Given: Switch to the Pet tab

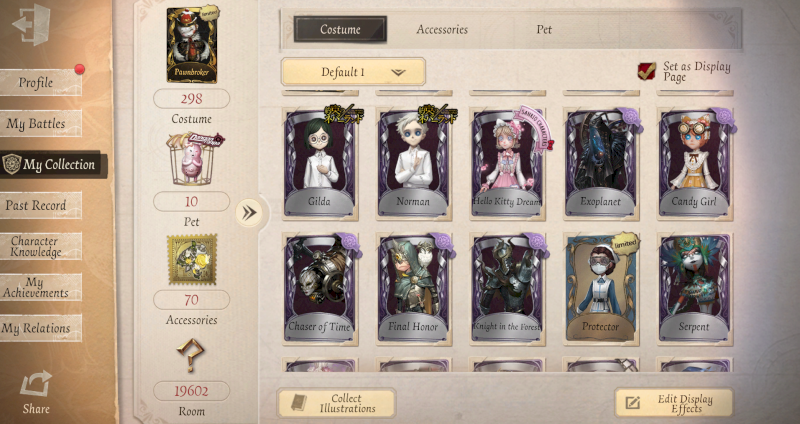Looking at the screenshot, I should (x=544, y=30).
